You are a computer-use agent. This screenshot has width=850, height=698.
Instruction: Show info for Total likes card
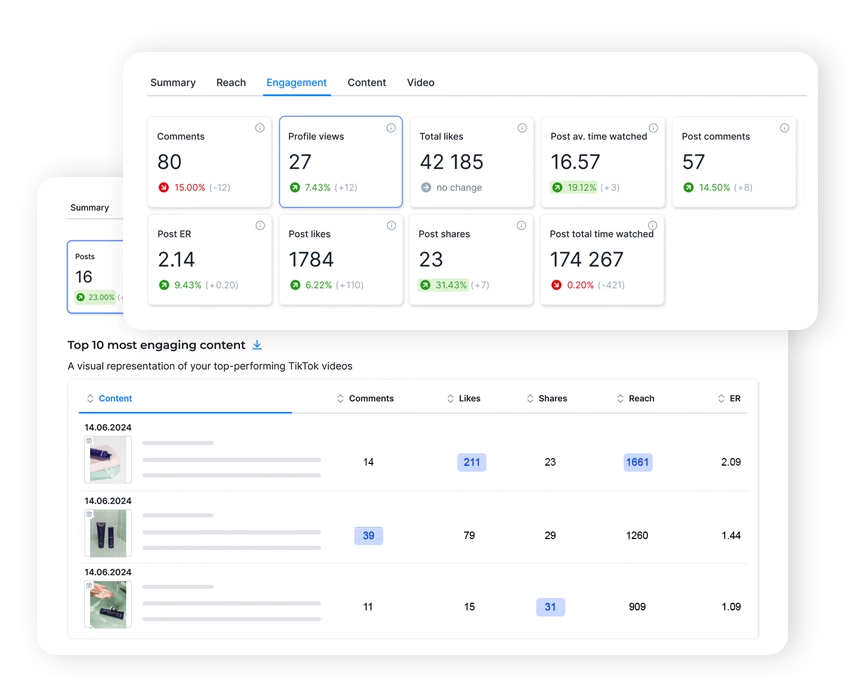click(x=522, y=128)
